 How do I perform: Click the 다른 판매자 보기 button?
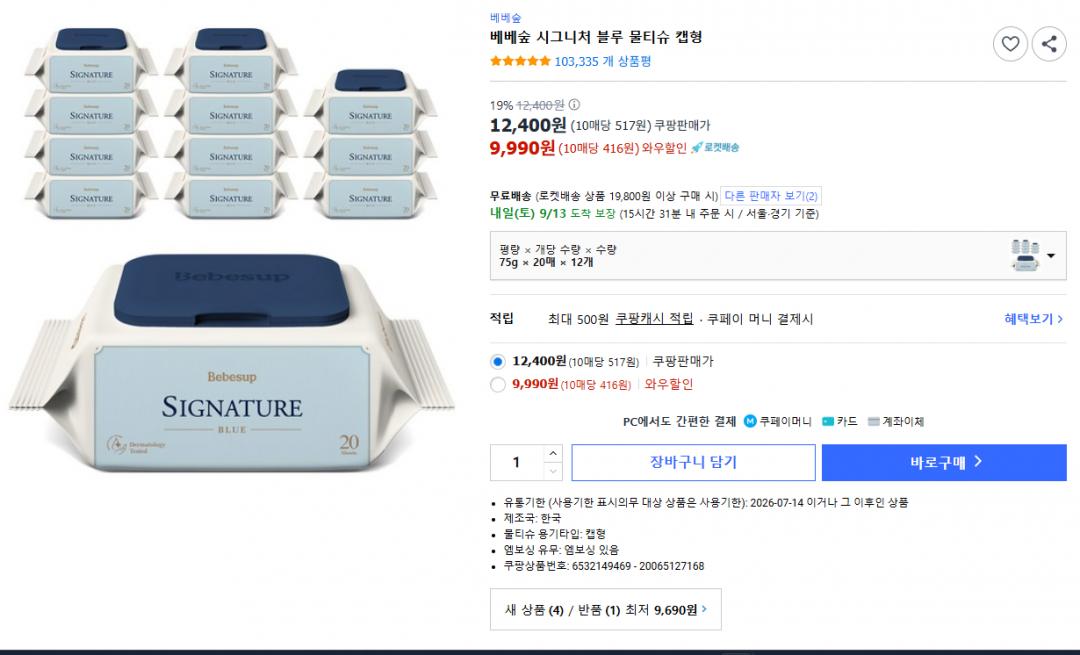point(771,196)
